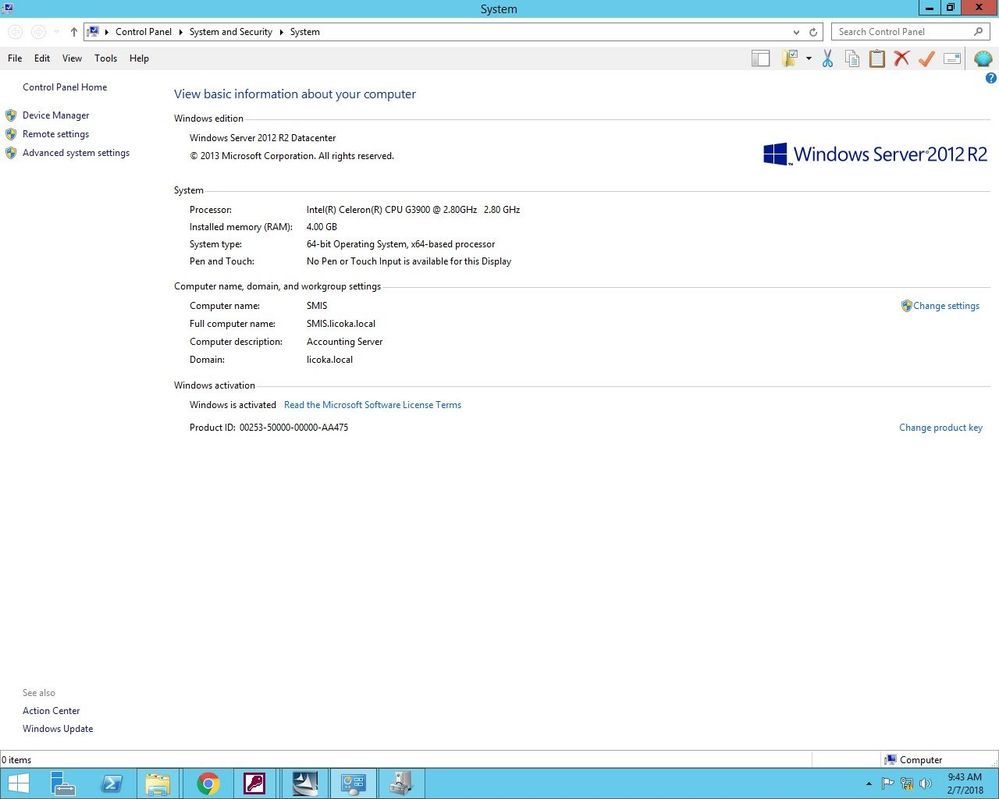Click the Copy toolbar icon
999x799 pixels.
(852, 59)
